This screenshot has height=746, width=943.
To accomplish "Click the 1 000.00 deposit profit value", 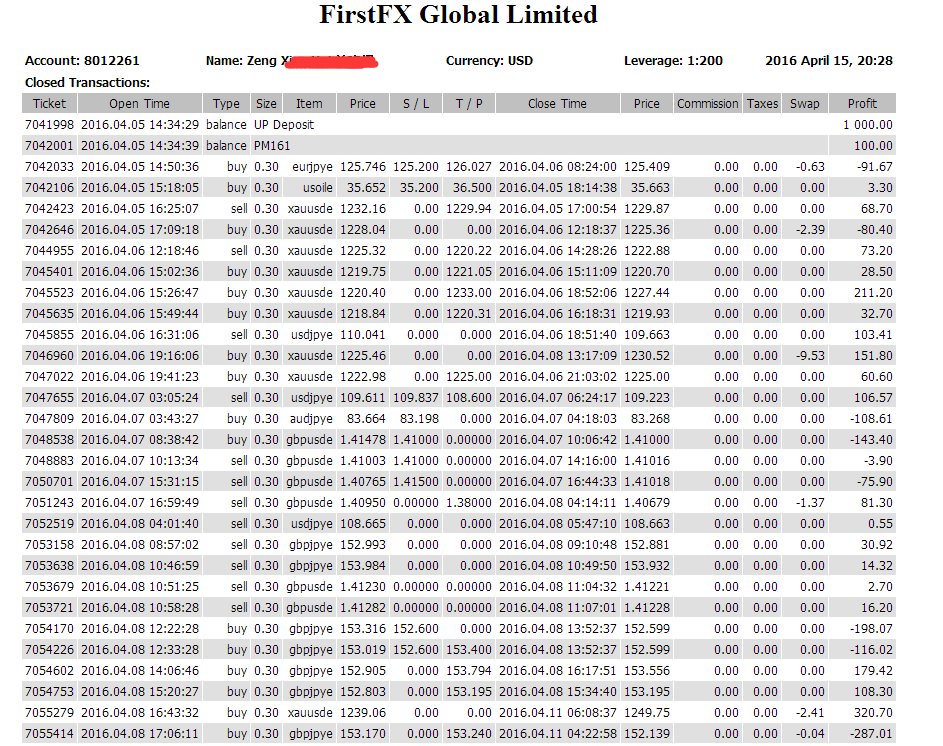I will 867,125.
